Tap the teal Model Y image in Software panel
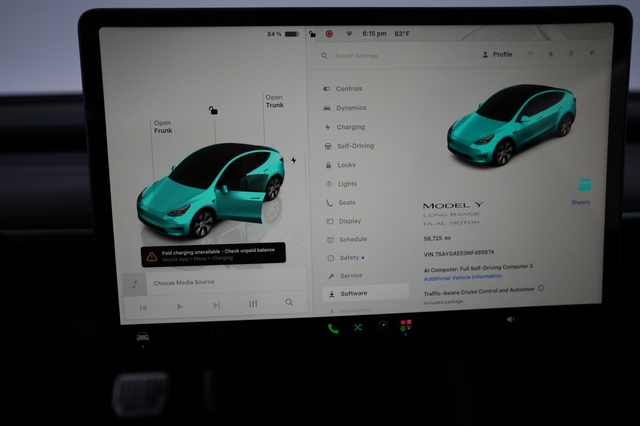This screenshot has width=640, height=426. (x=512, y=124)
